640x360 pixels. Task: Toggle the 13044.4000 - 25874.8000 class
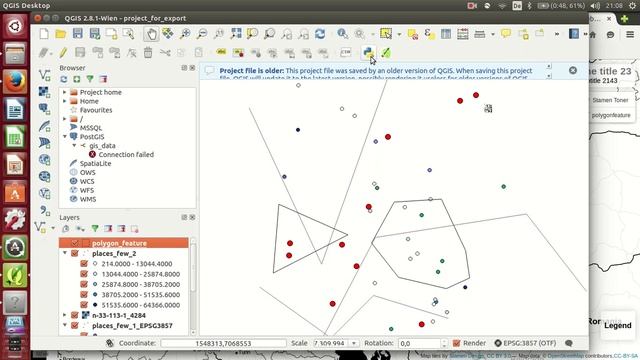click(84, 274)
